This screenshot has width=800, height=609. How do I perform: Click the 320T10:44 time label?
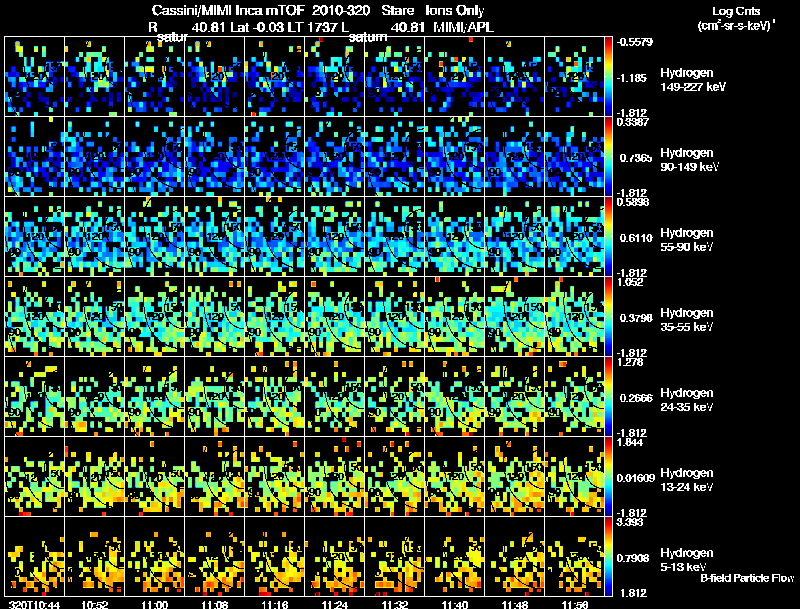[x=35, y=605]
